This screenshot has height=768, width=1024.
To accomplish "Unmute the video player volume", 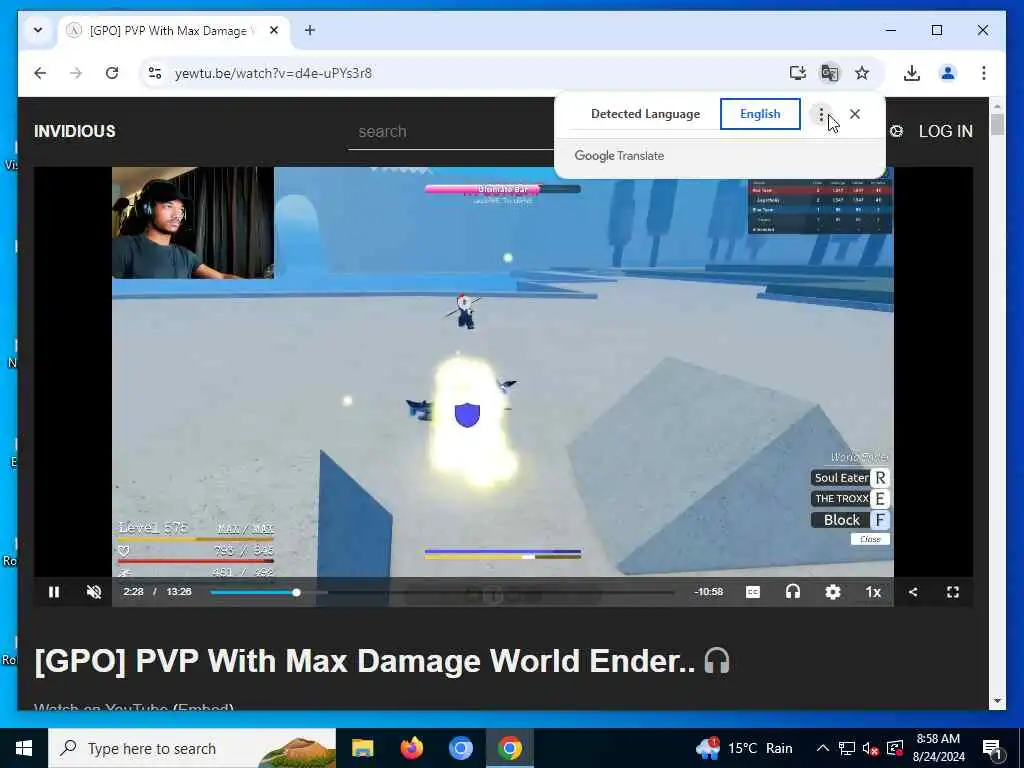I will (94, 592).
